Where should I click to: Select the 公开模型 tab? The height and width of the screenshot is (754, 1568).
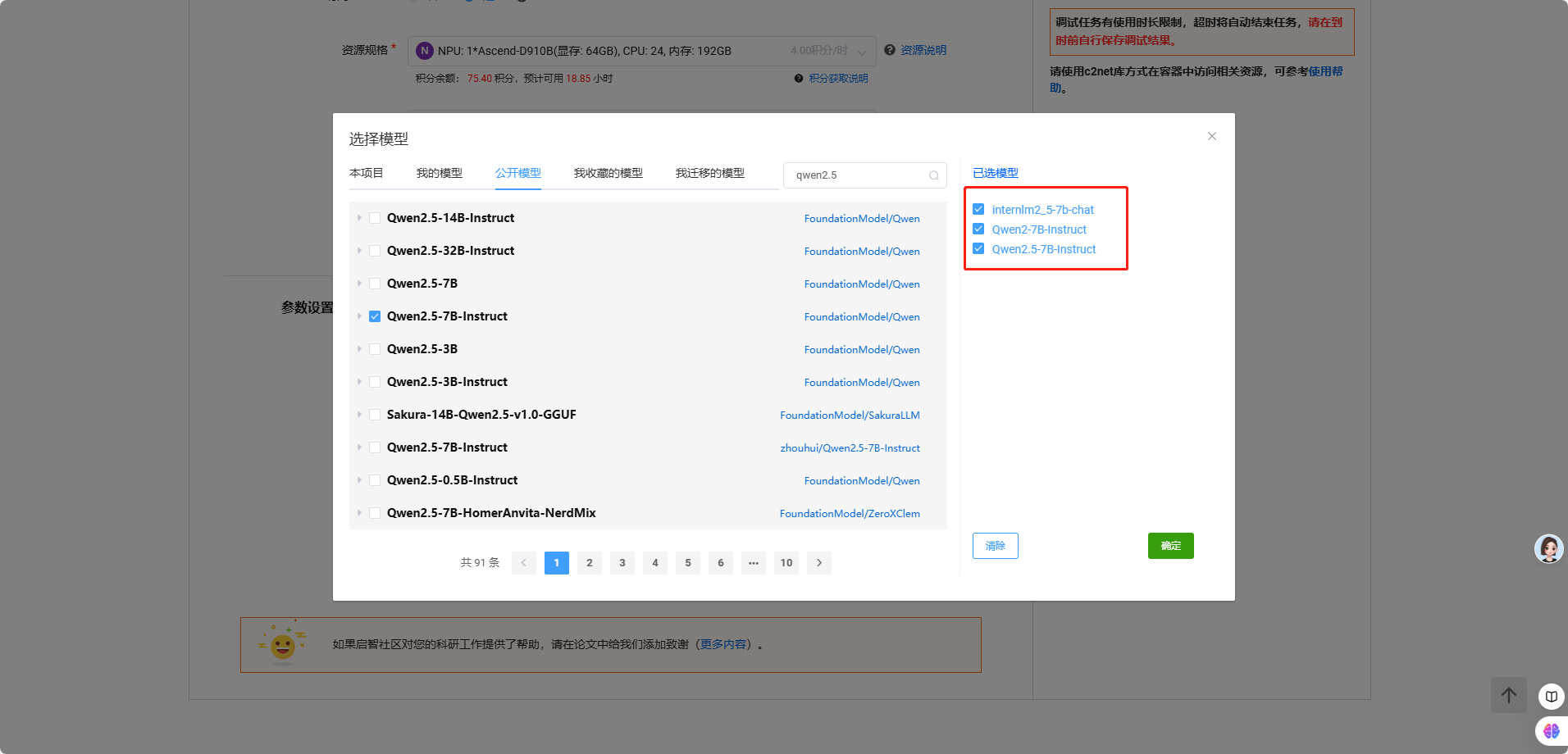pos(518,173)
